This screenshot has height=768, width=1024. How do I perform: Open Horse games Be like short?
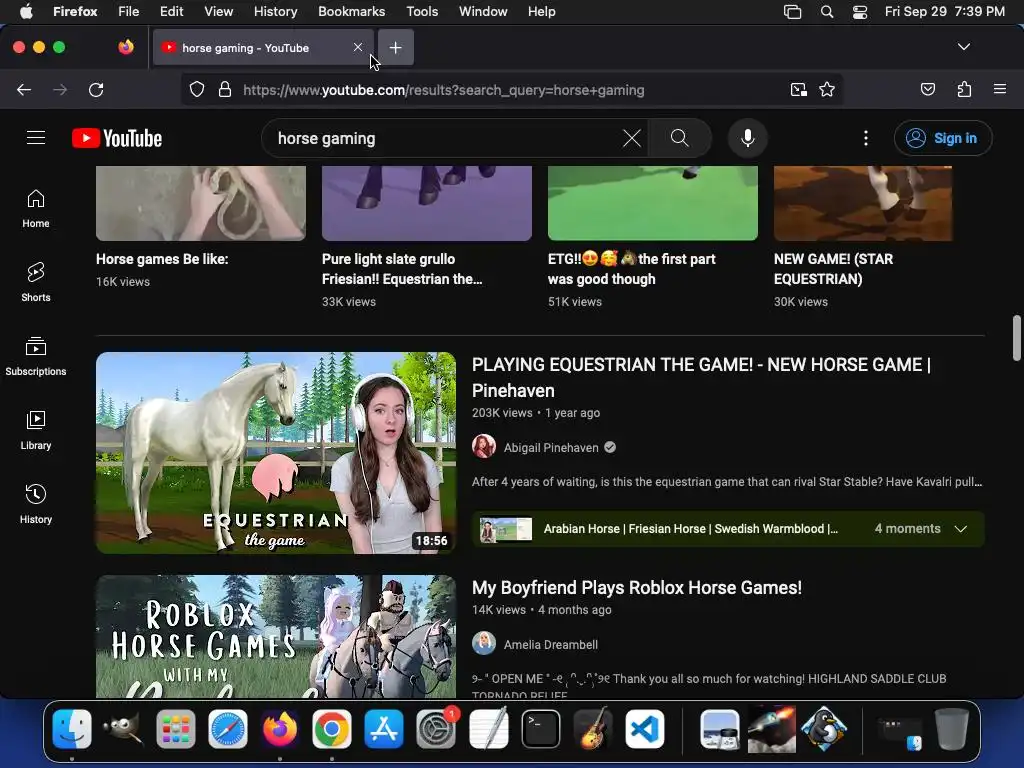tap(162, 259)
